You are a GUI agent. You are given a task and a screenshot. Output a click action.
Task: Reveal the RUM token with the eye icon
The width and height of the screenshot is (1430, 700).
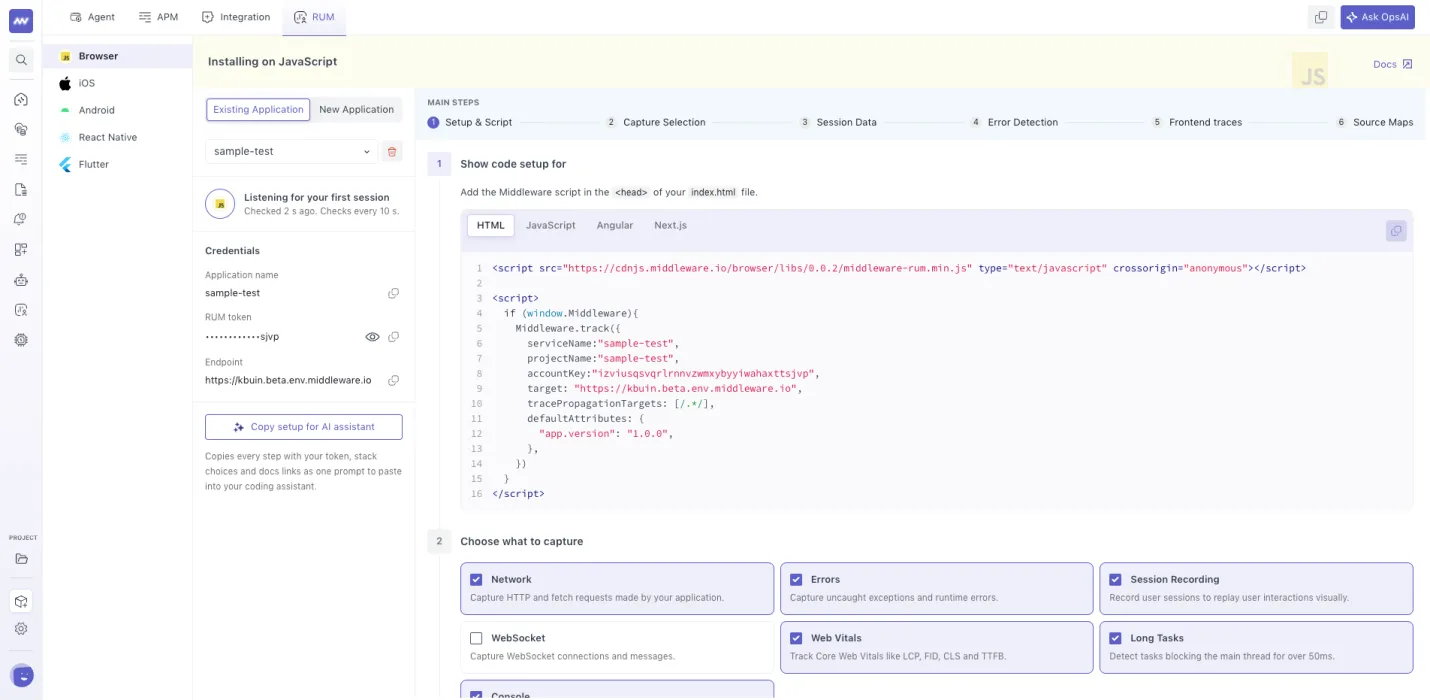[372, 337]
